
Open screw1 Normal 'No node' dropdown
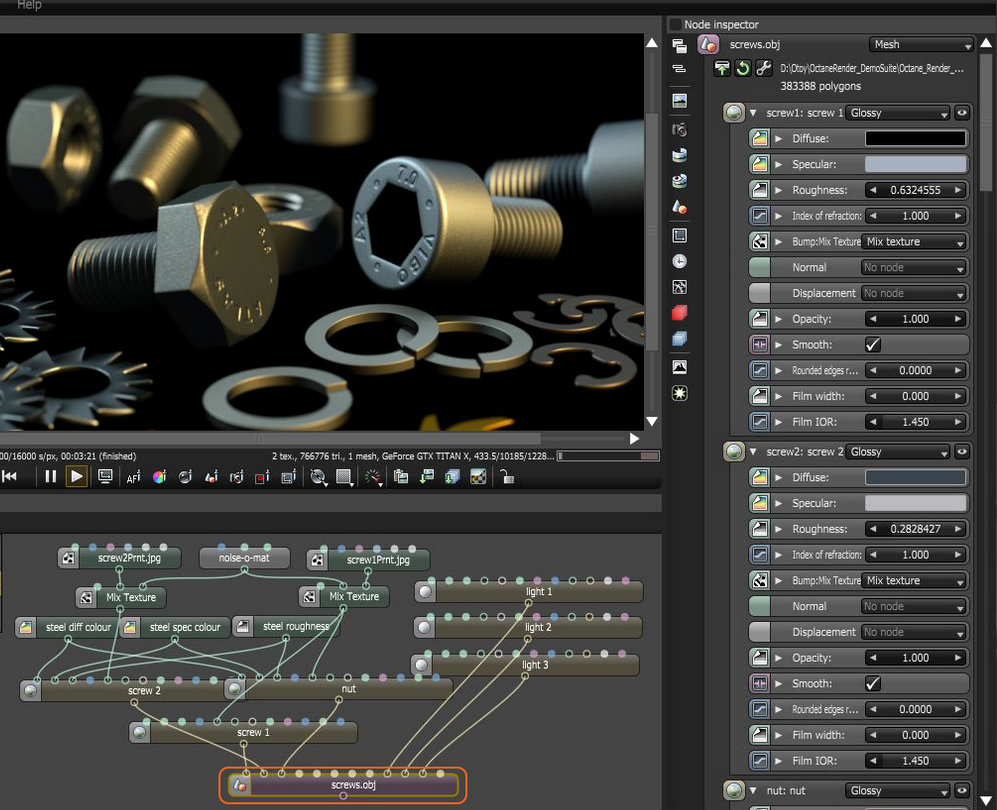click(914, 268)
